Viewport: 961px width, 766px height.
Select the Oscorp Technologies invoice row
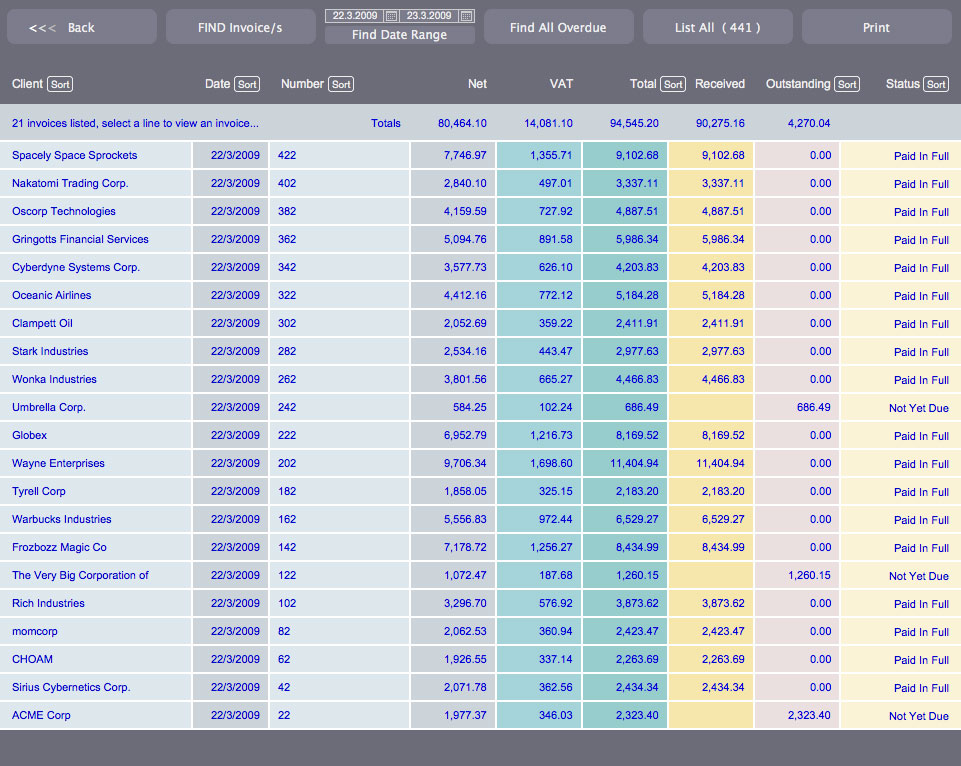coord(480,211)
